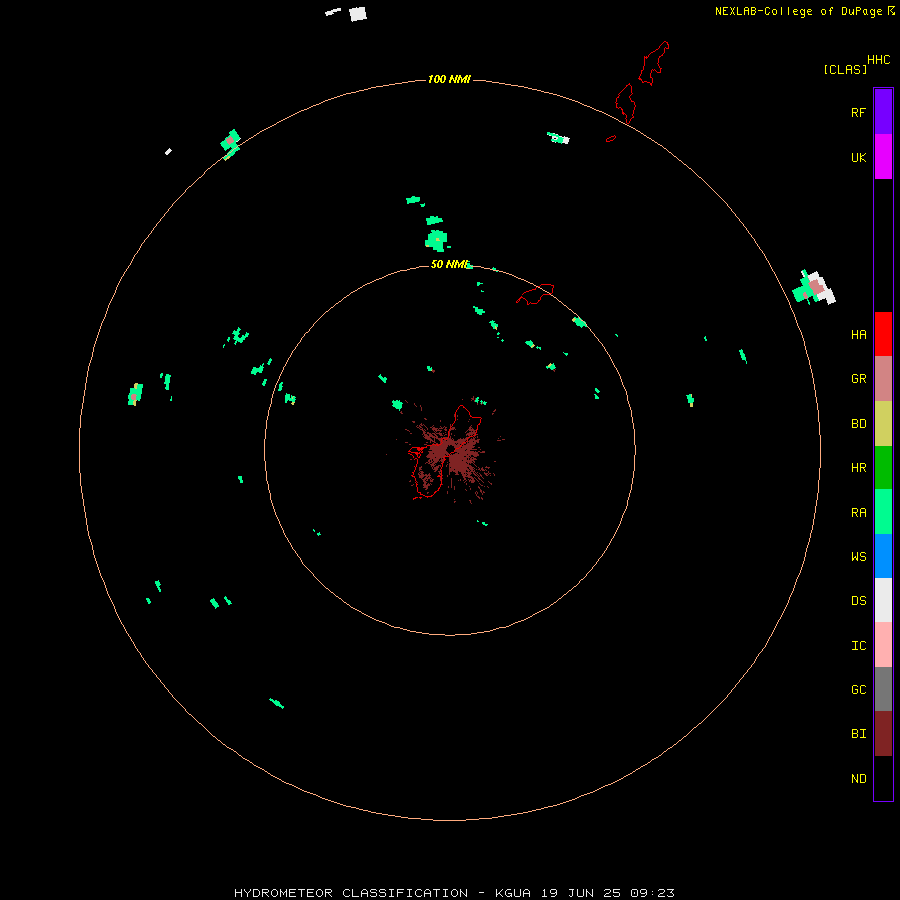Image resolution: width=900 pixels, height=900 pixels.
Task: Click the GR legend label
Action: 858,379
